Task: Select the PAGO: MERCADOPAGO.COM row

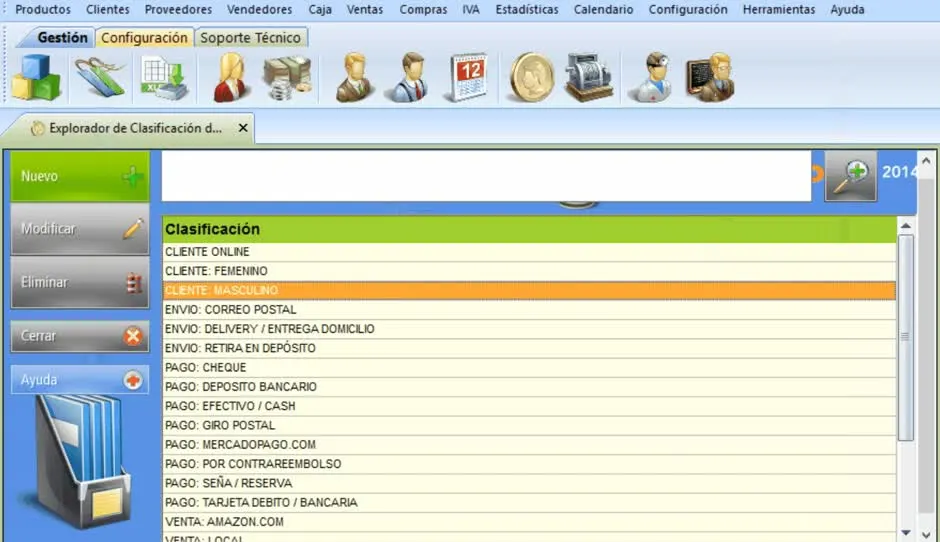Action: (529, 444)
